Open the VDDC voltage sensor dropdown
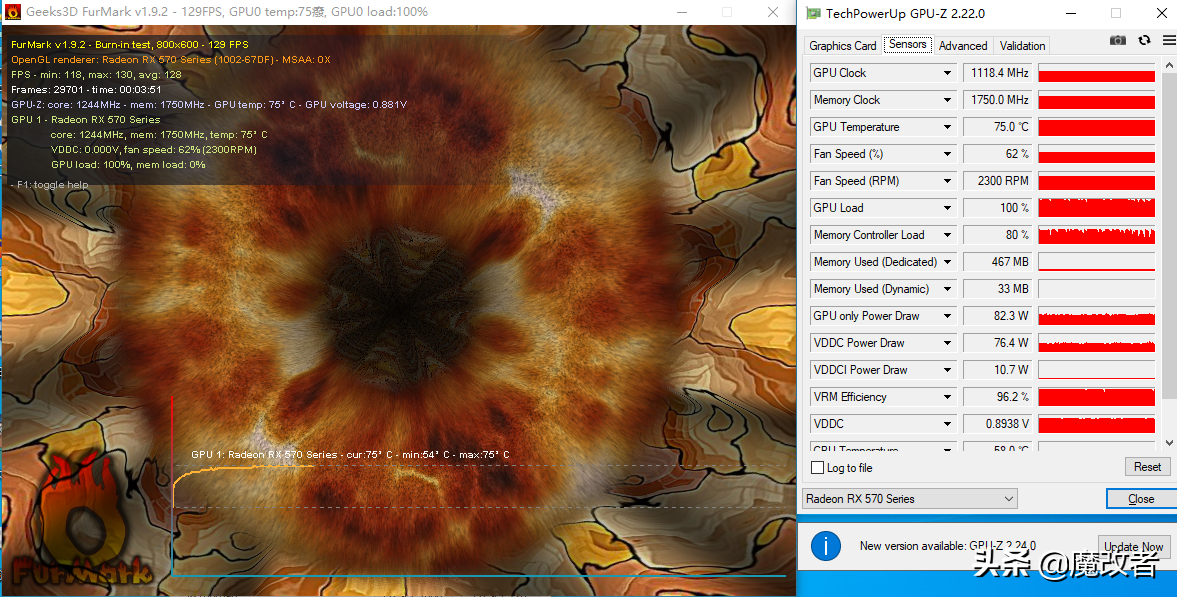 tap(947, 424)
